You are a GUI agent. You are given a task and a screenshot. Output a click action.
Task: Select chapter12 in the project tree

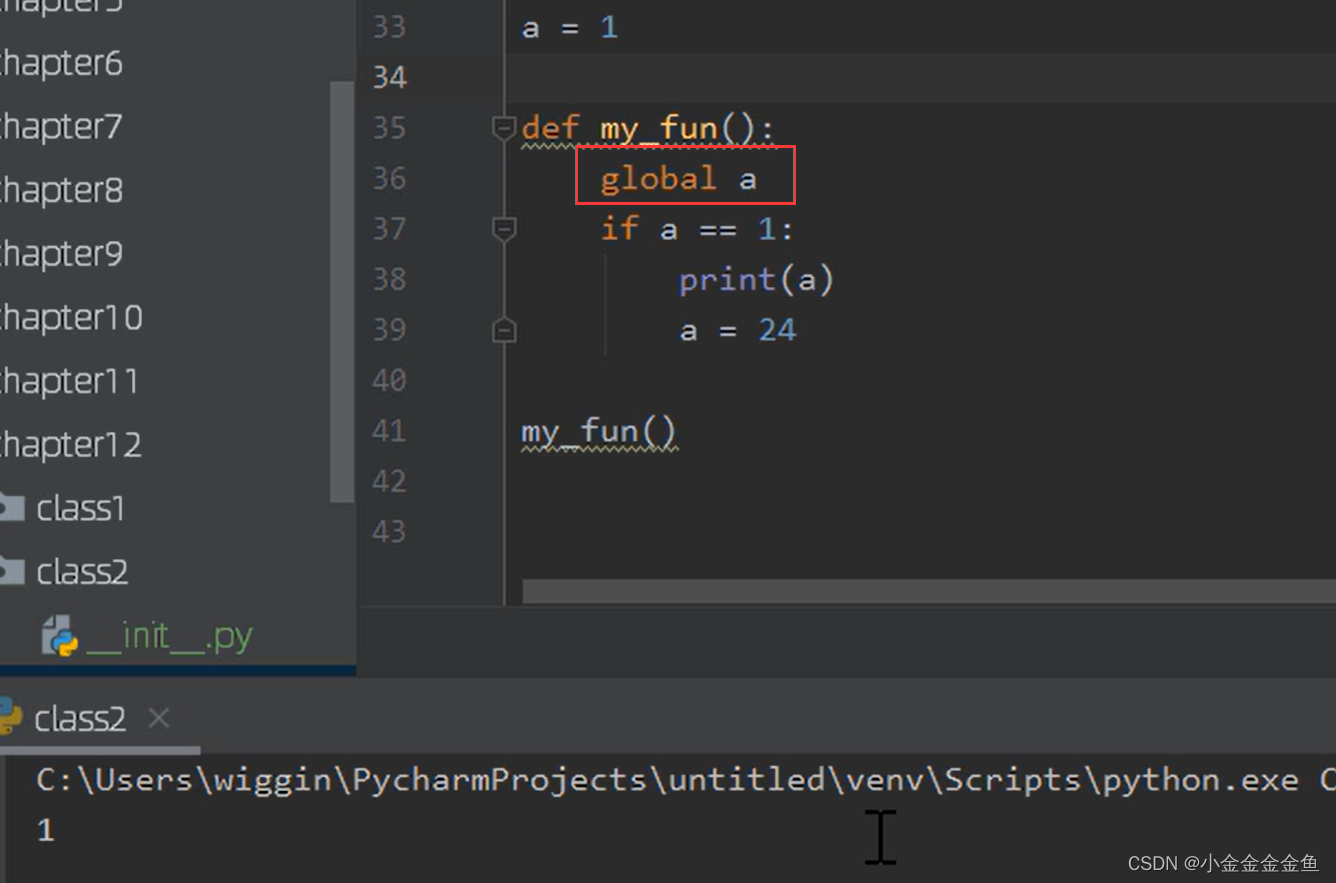click(x=70, y=445)
